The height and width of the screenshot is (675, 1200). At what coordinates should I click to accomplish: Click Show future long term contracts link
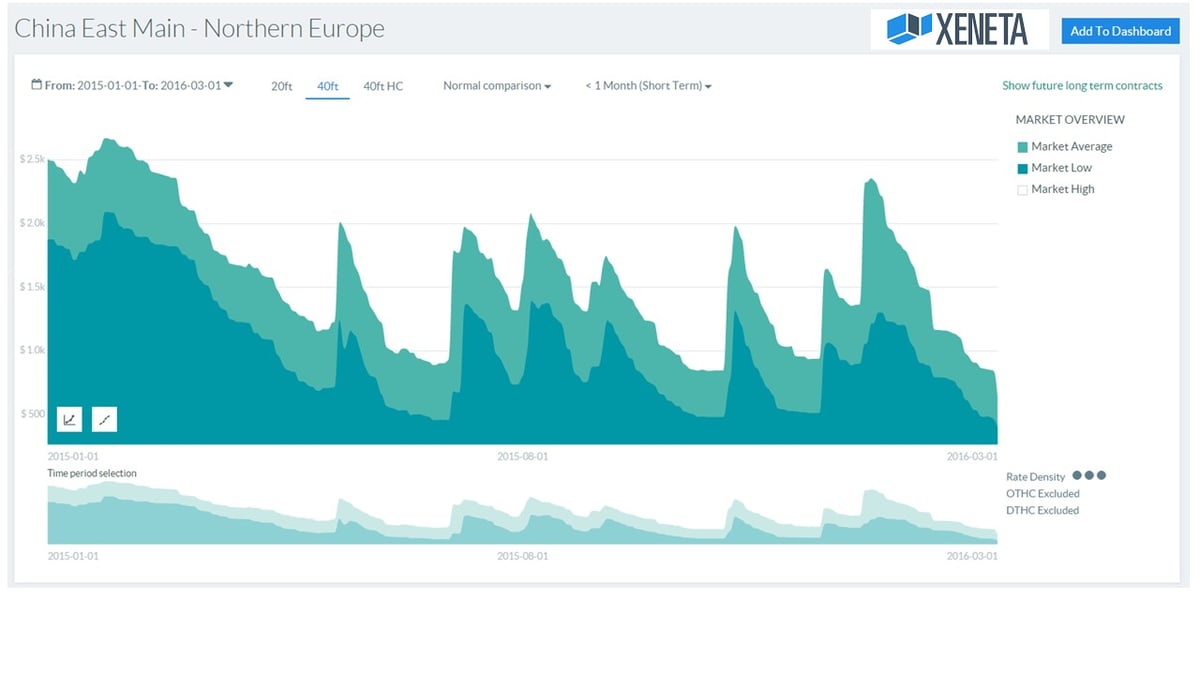(x=1082, y=86)
